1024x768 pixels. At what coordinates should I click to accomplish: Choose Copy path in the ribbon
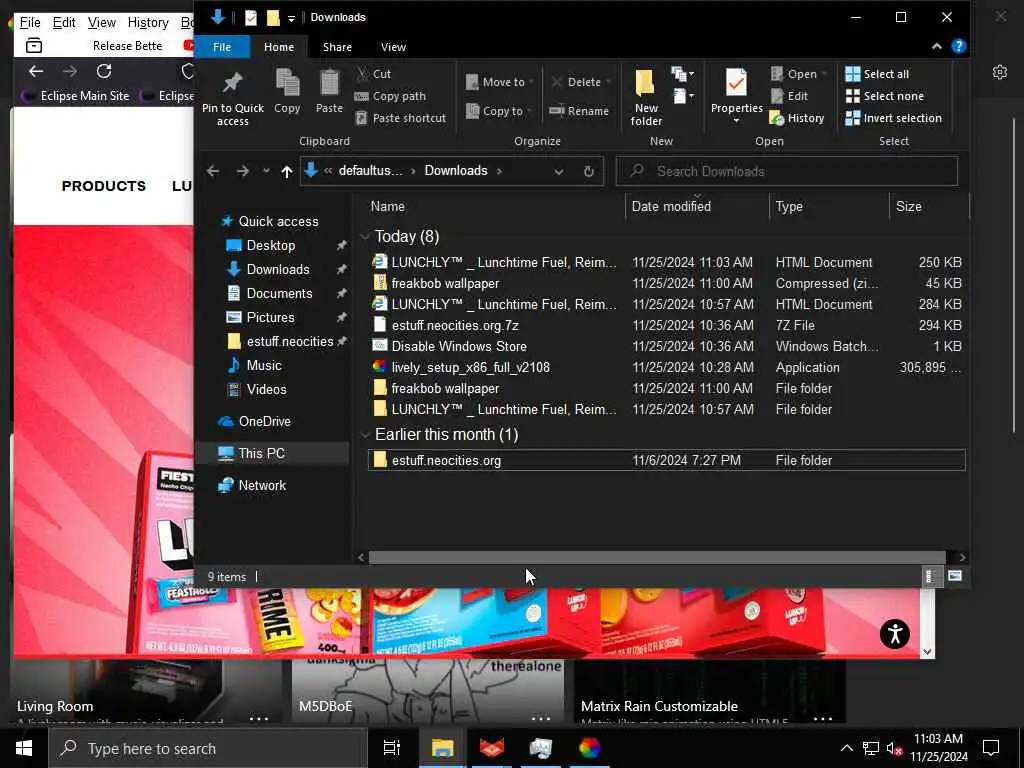click(x=390, y=96)
